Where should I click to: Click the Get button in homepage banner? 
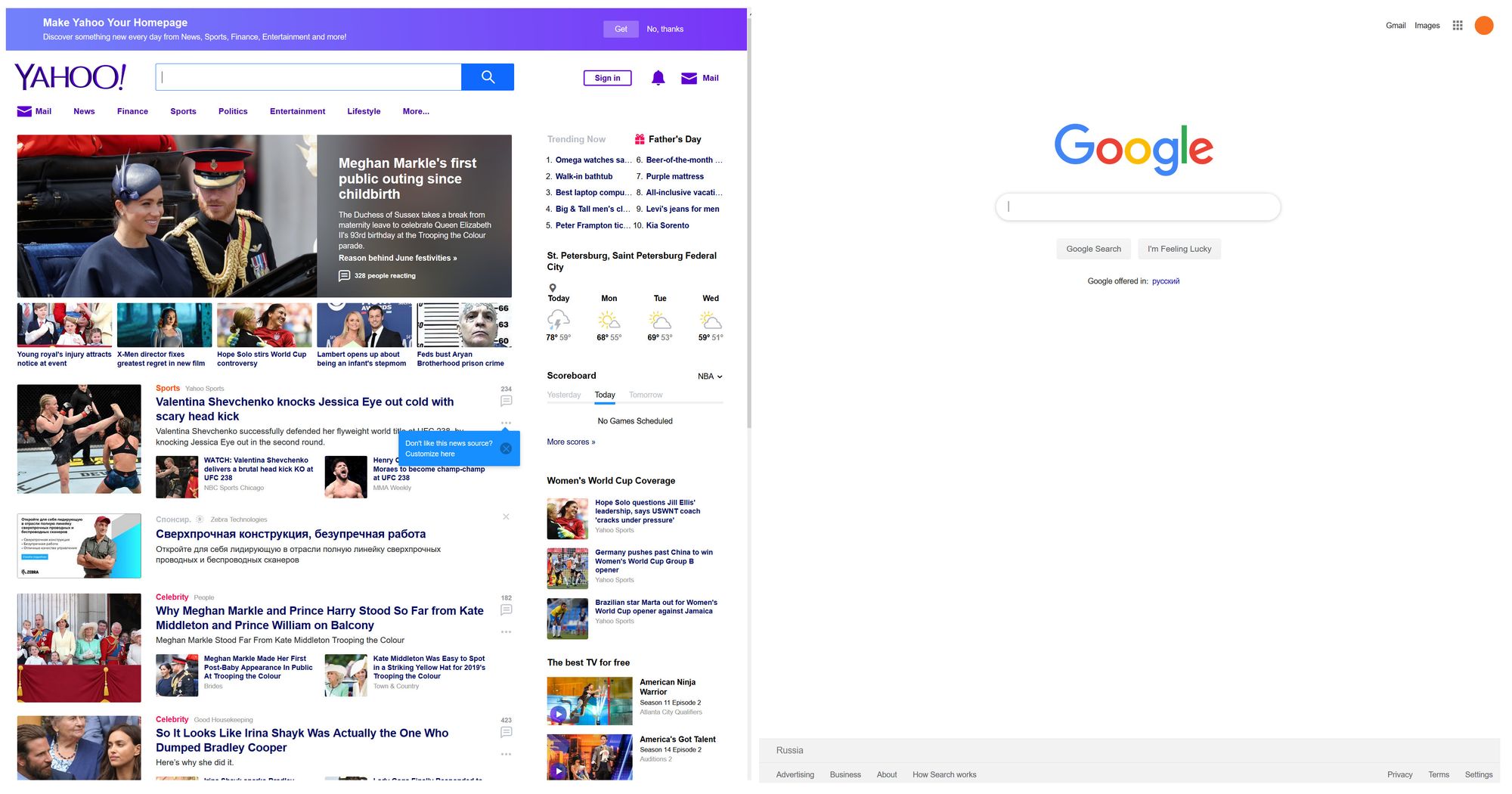click(621, 29)
